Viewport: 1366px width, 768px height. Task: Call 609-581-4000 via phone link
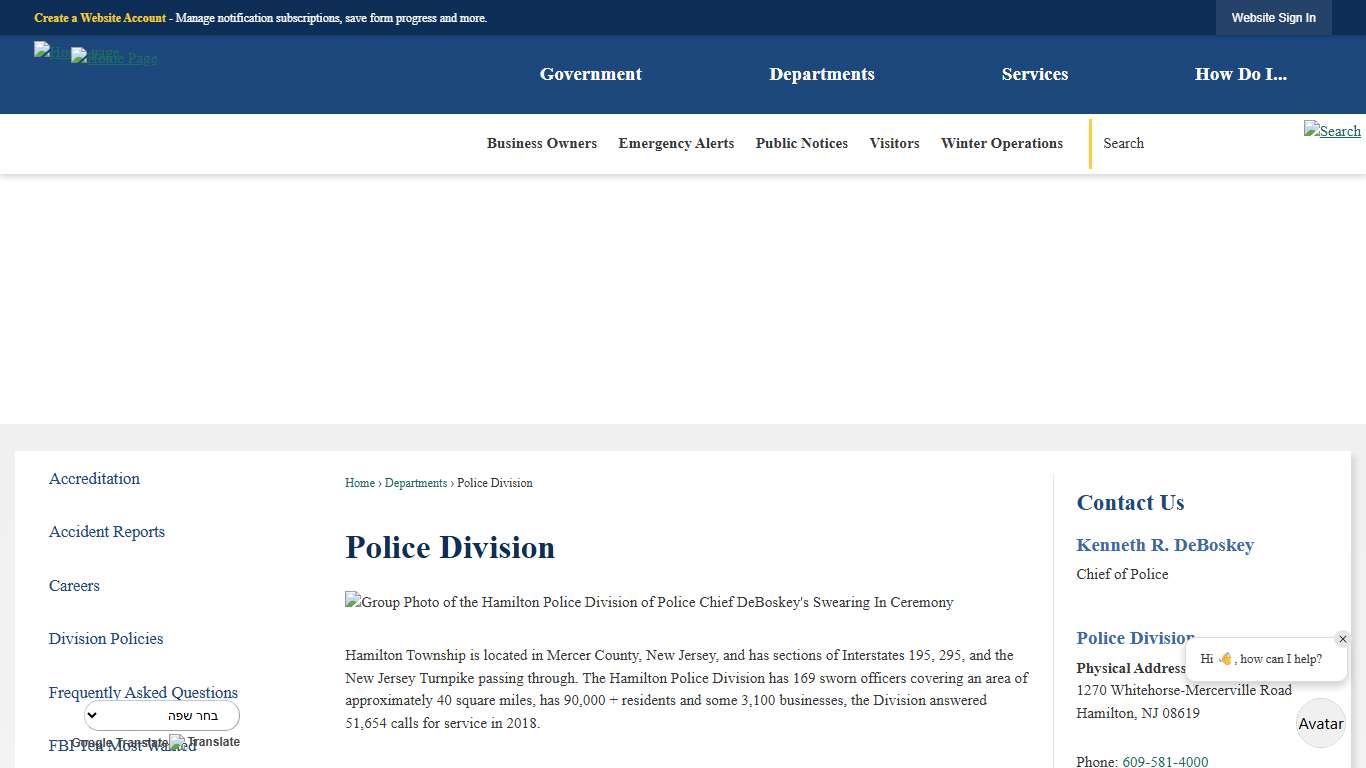pos(1165,761)
